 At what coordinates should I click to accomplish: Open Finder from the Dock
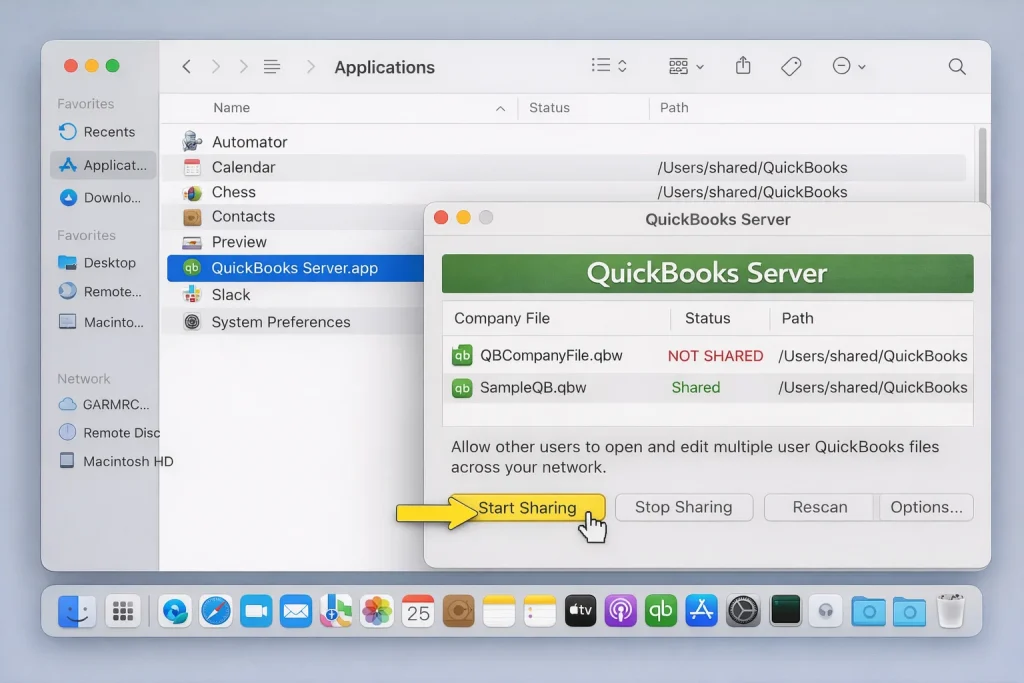click(76, 612)
